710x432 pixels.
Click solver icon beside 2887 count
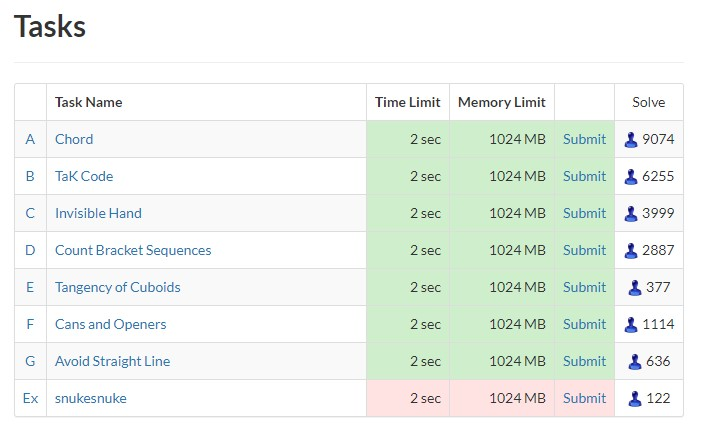[631, 250]
